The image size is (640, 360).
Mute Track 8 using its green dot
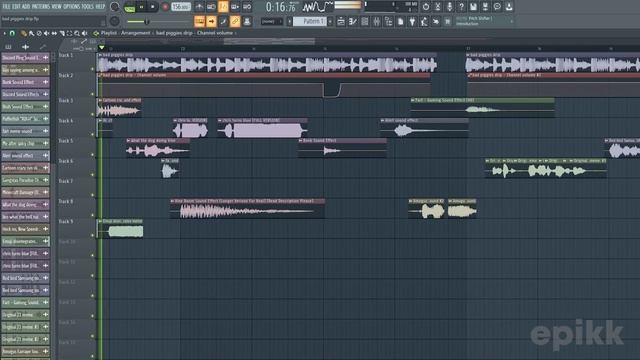(x=93, y=215)
